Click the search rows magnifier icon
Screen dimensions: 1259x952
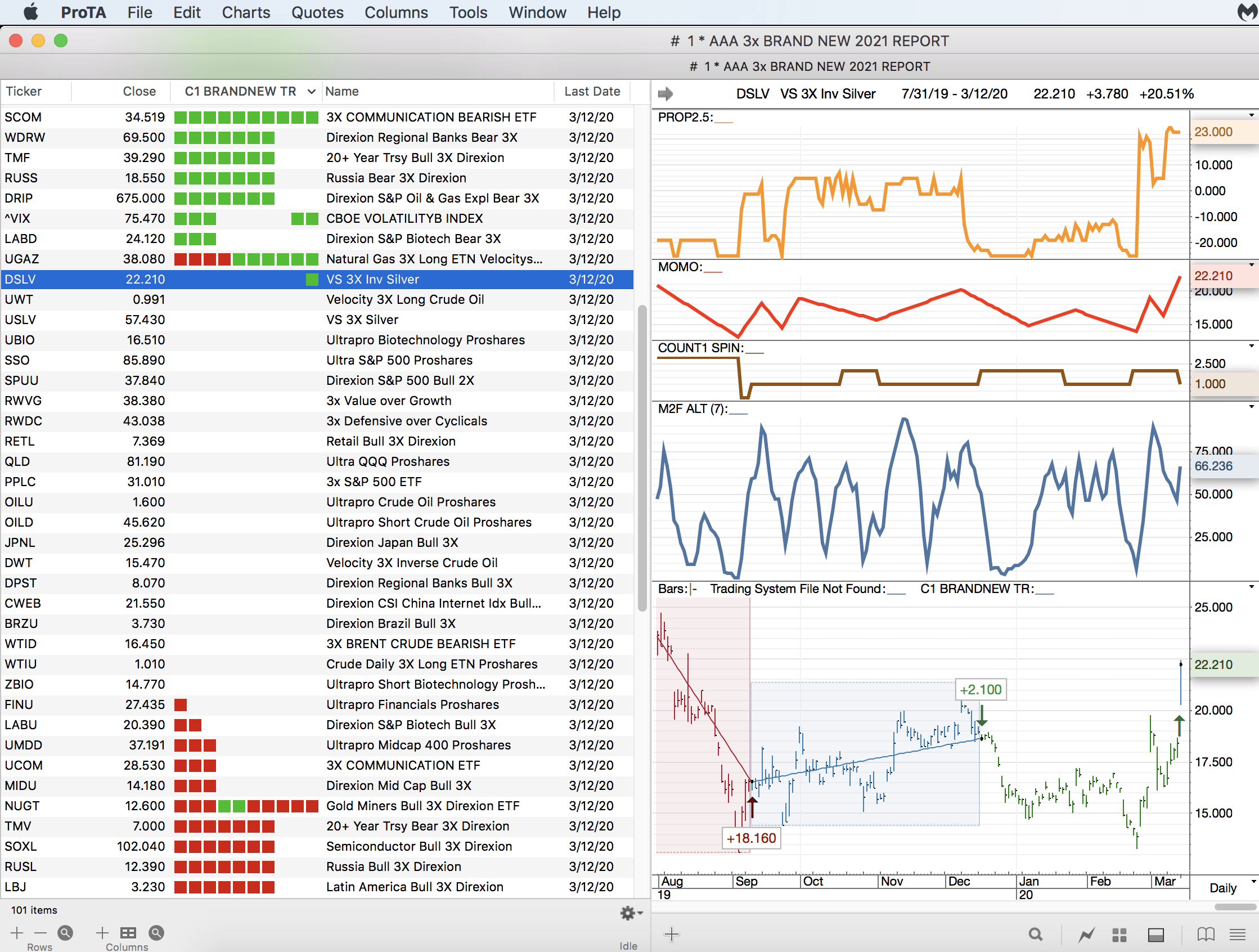(65, 933)
